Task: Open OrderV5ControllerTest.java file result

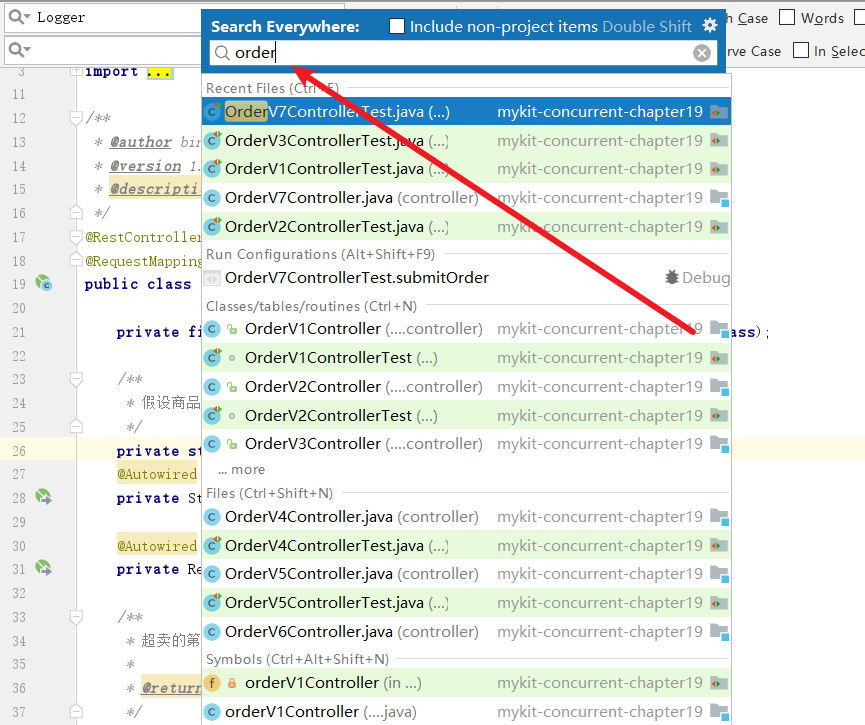Action: pyautogui.click(x=466, y=603)
